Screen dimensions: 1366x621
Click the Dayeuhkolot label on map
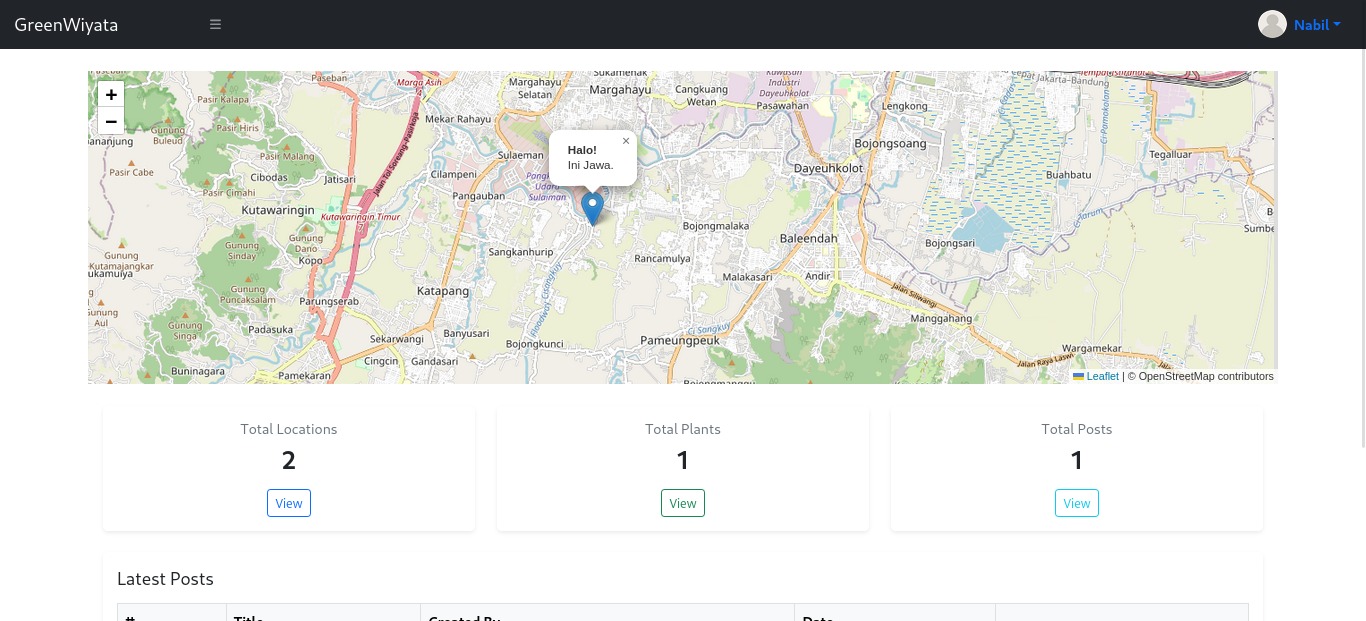click(x=828, y=169)
